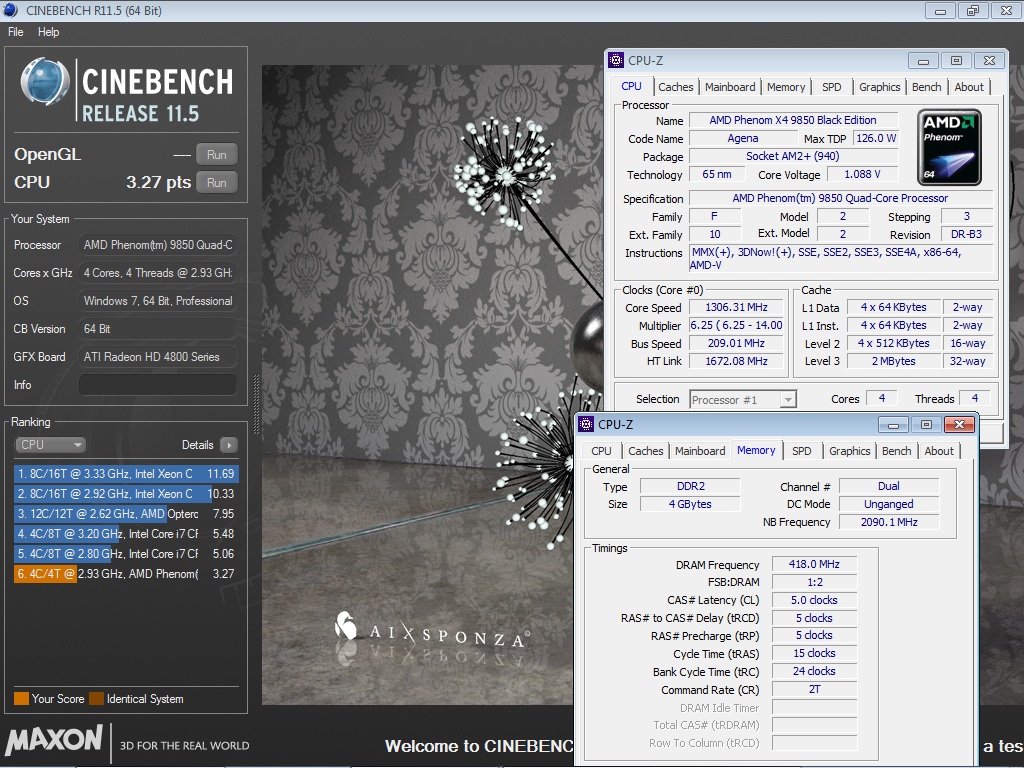The width and height of the screenshot is (1024, 768).
Task: Select ranking entry 5 Core i7 2.80 GHz
Action: (126, 554)
